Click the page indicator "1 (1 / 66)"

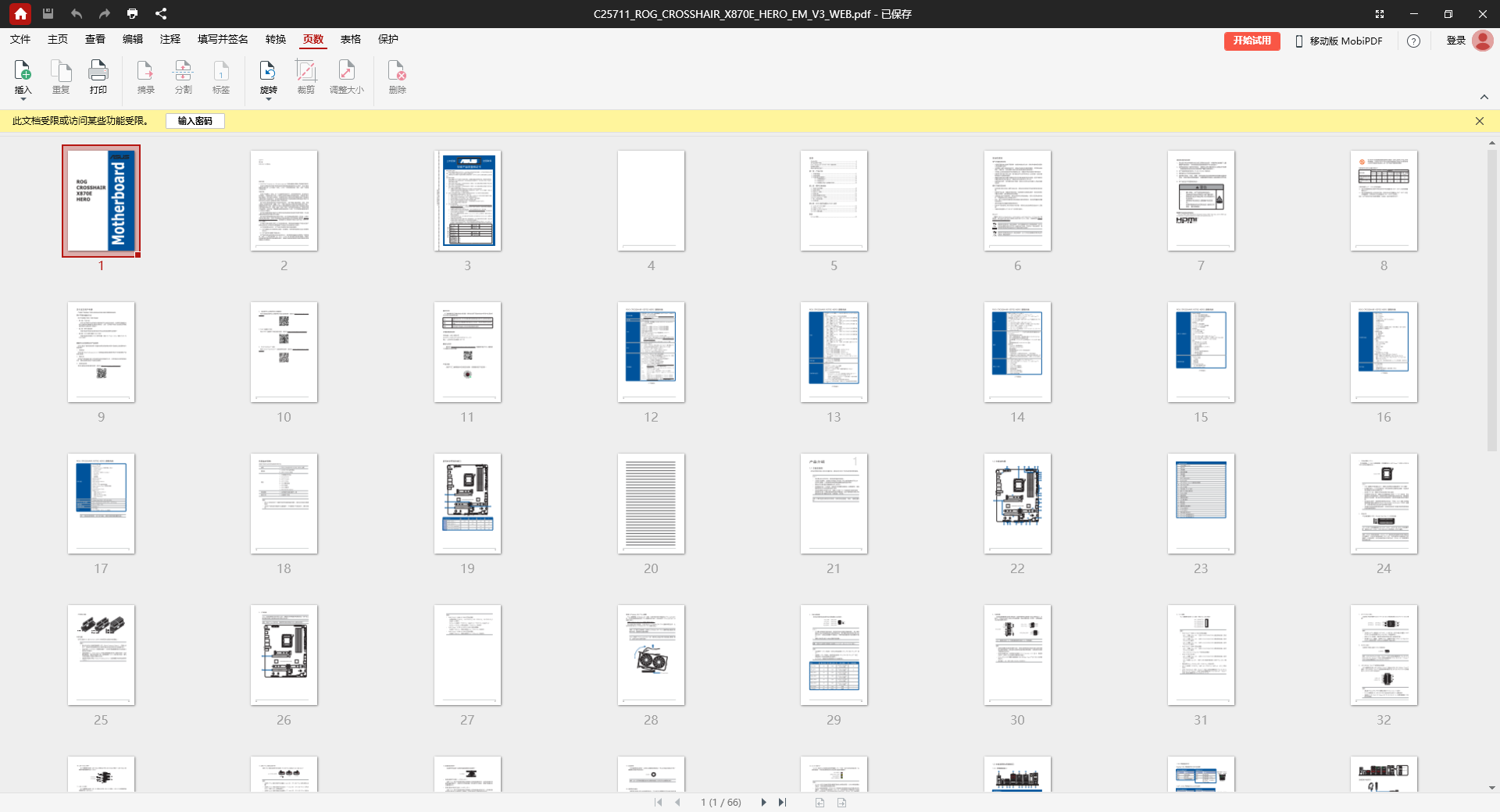tap(720, 803)
